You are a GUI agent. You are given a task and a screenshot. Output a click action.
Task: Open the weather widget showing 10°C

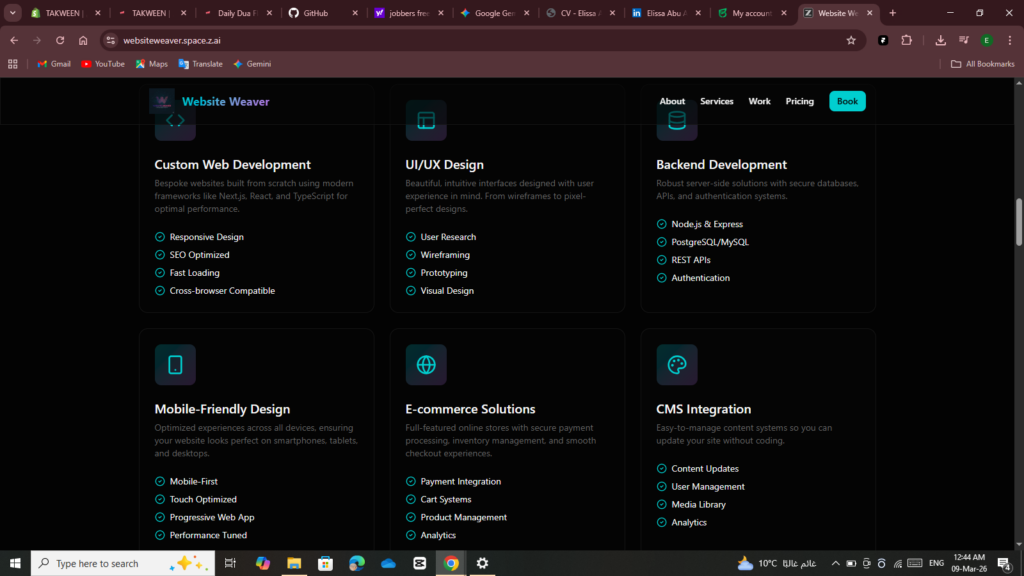pyautogui.click(x=776, y=563)
